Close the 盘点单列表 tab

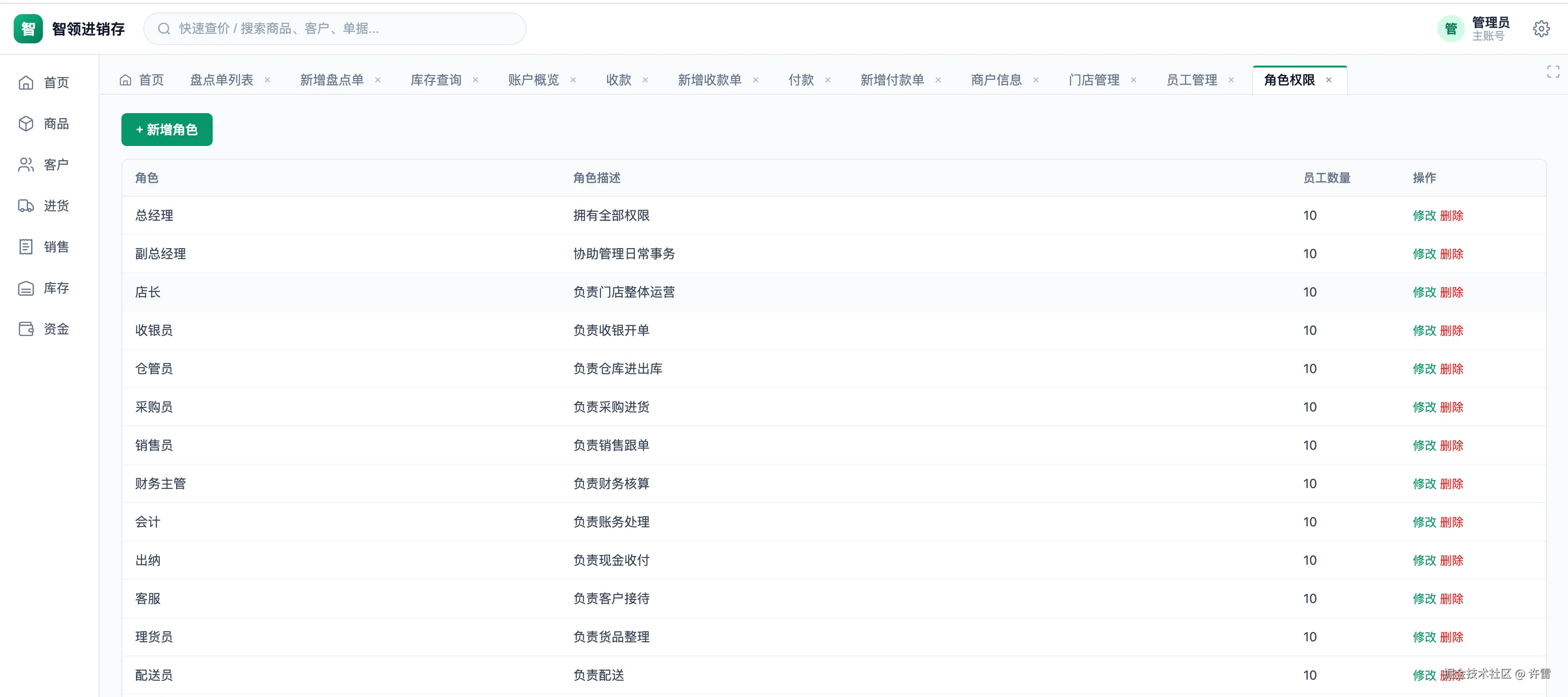pos(267,80)
